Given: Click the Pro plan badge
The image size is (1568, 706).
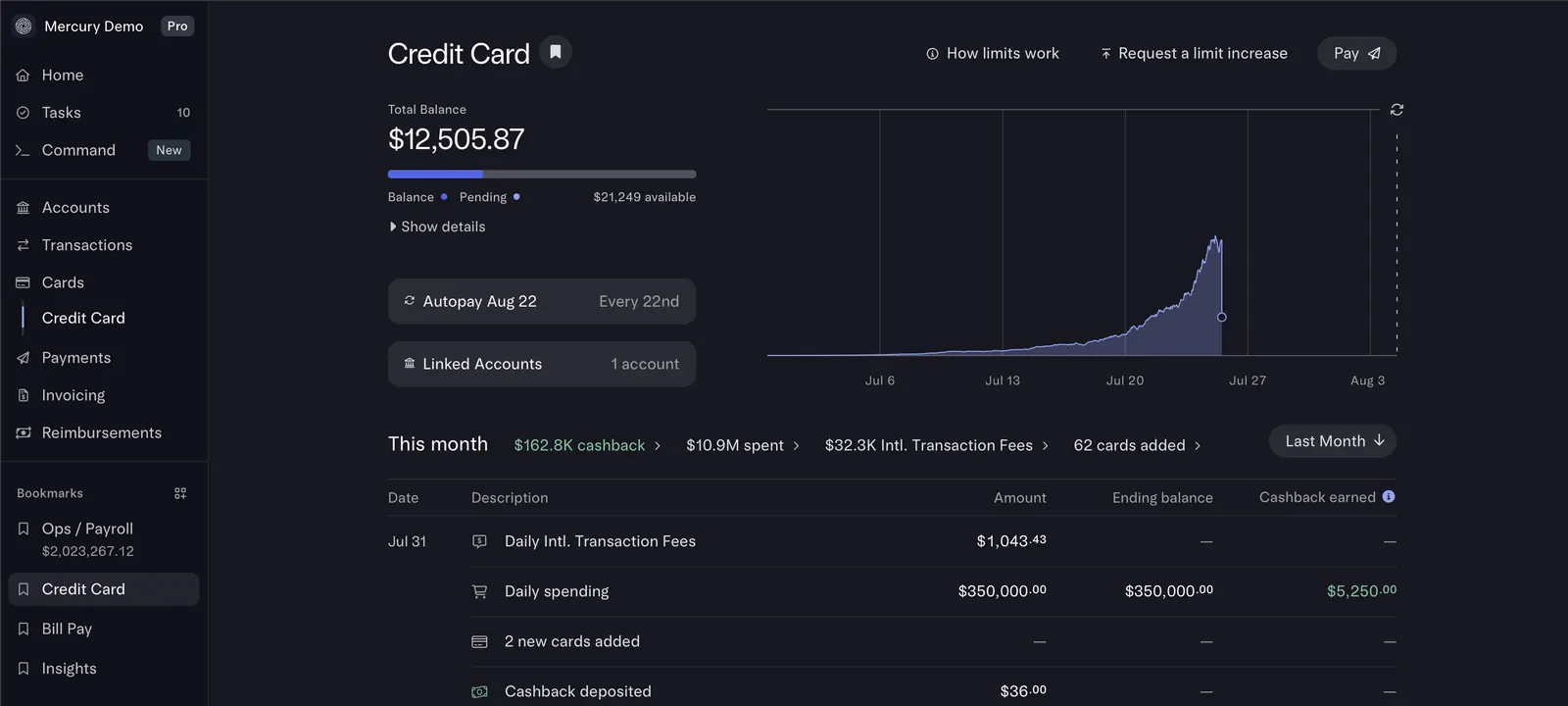Looking at the screenshot, I should point(177,26).
